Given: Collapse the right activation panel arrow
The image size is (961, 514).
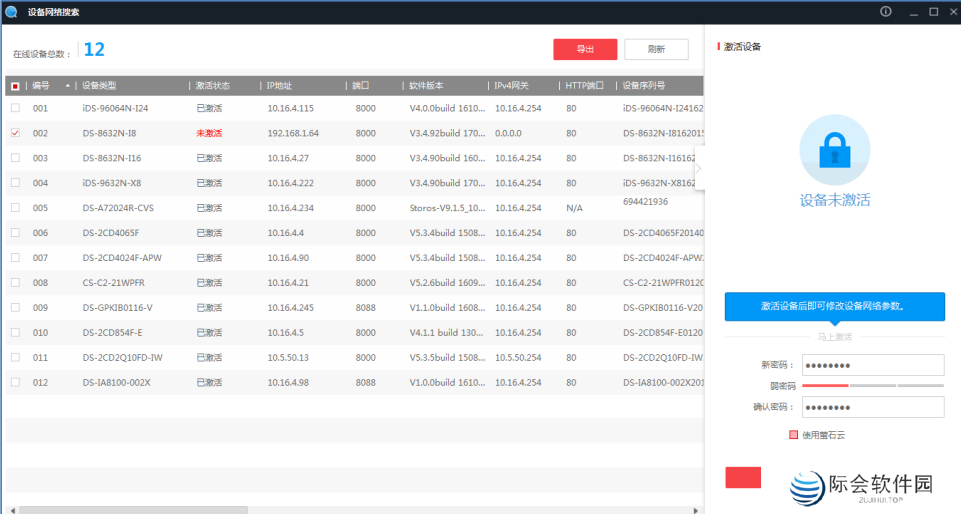Looking at the screenshot, I should pos(698,168).
